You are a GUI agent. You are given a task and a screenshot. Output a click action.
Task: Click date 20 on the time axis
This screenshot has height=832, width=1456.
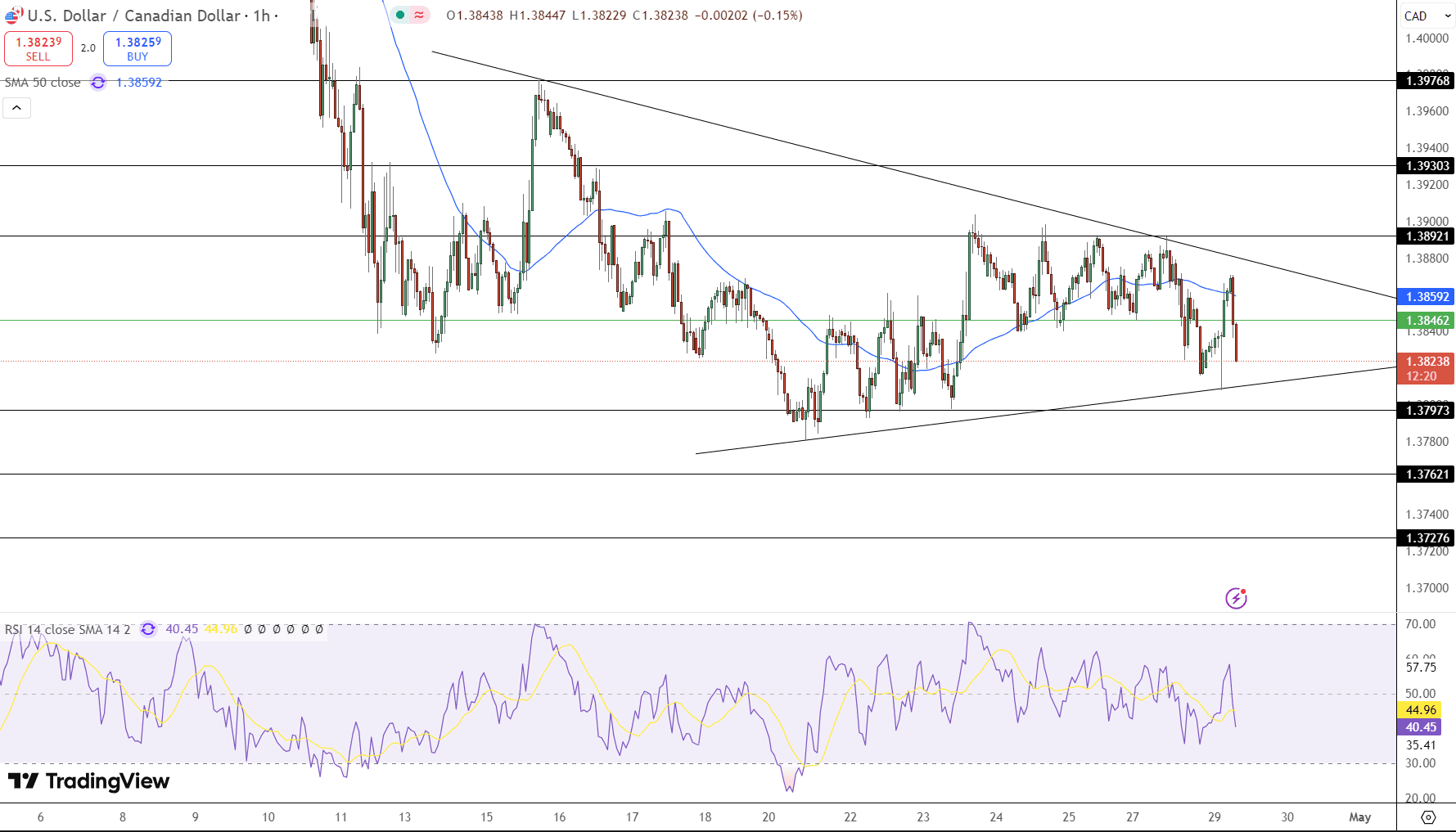[x=769, y=817]
